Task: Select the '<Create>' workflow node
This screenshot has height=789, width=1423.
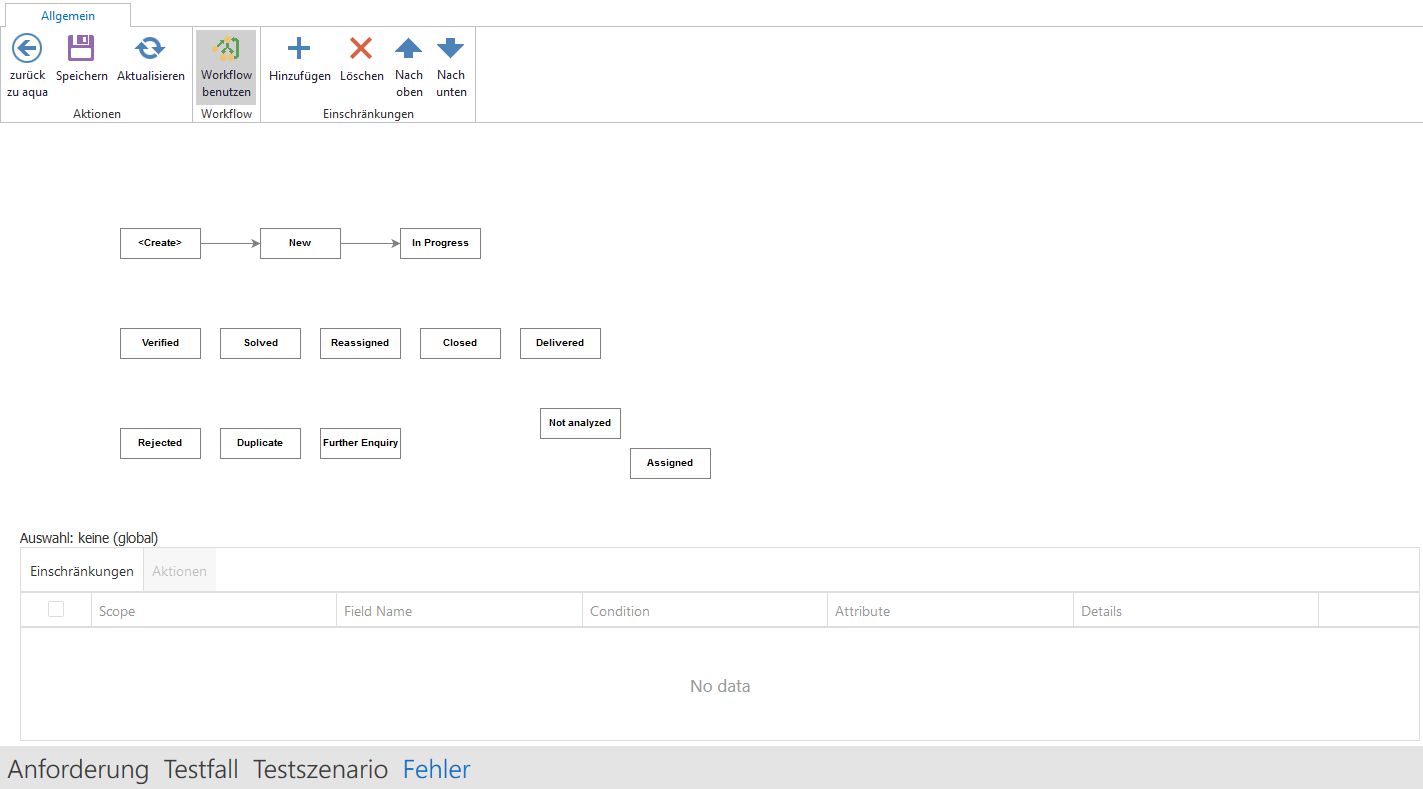Action: point(160,243)
